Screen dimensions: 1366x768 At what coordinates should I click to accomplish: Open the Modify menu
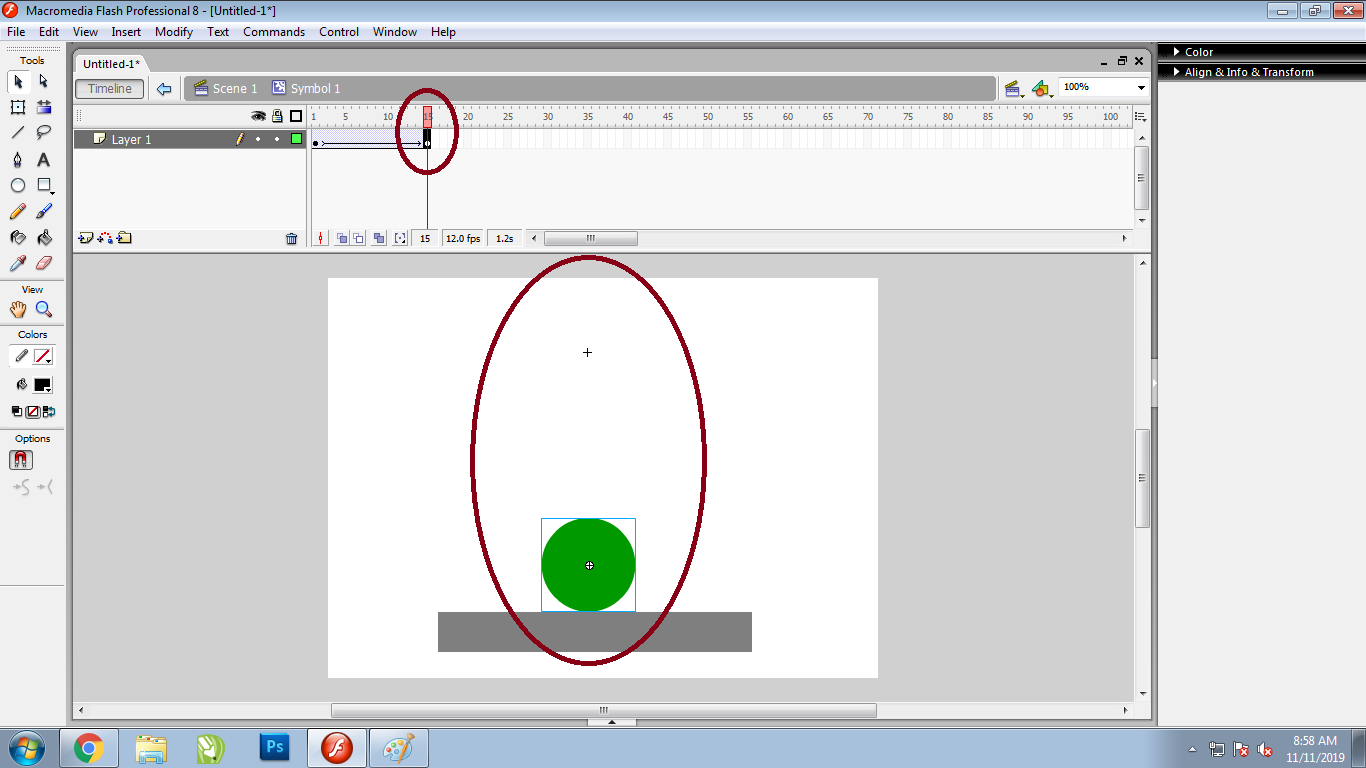click(x=173, y=31)
